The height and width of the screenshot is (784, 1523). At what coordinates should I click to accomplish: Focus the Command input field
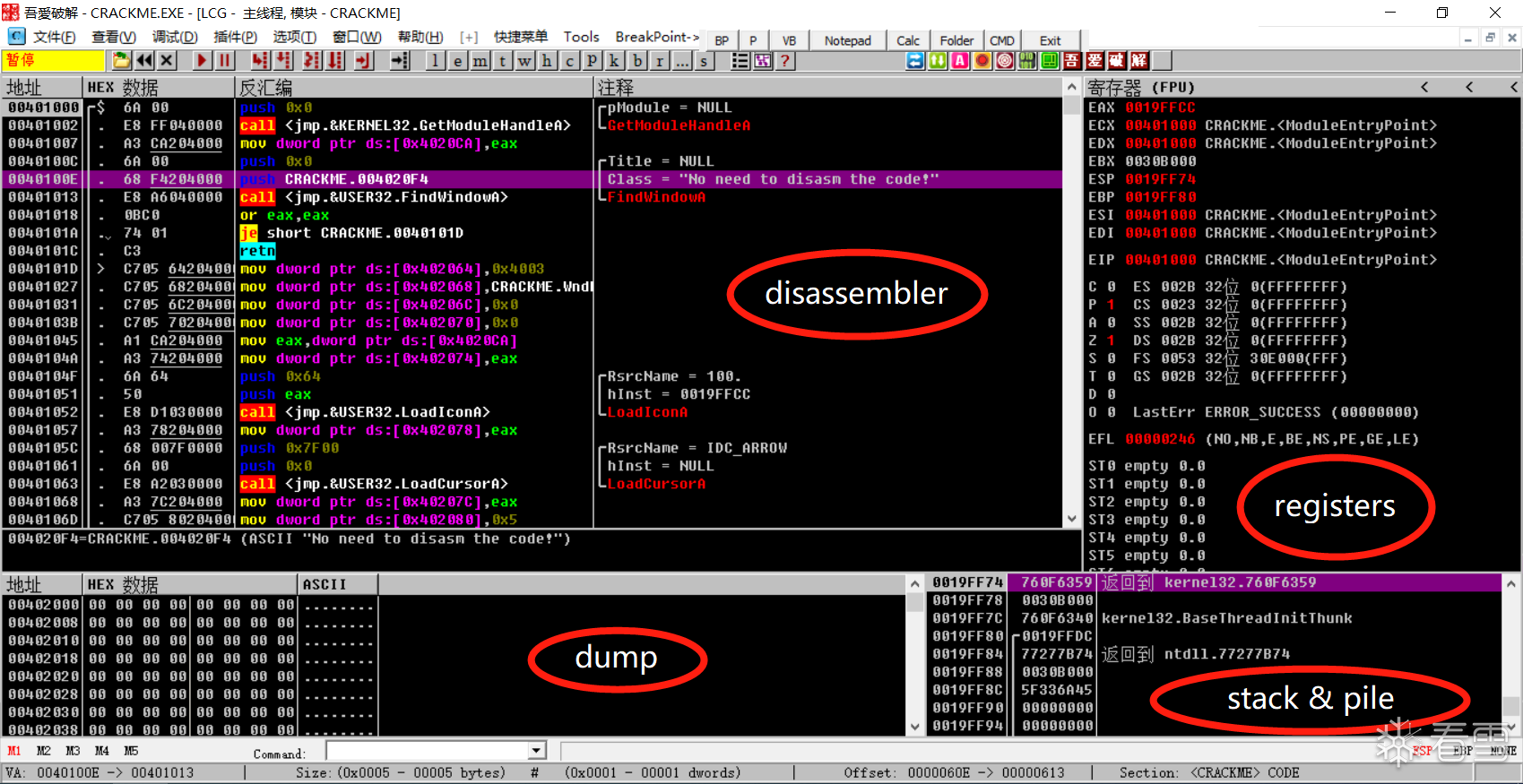pyautogui.click(x=428, y=751)
